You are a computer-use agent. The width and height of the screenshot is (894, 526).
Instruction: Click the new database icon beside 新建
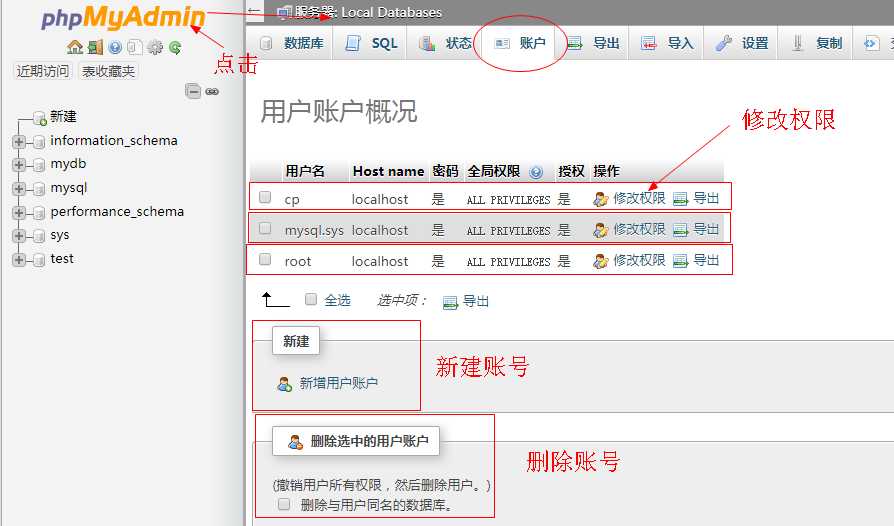pos(40,118)
